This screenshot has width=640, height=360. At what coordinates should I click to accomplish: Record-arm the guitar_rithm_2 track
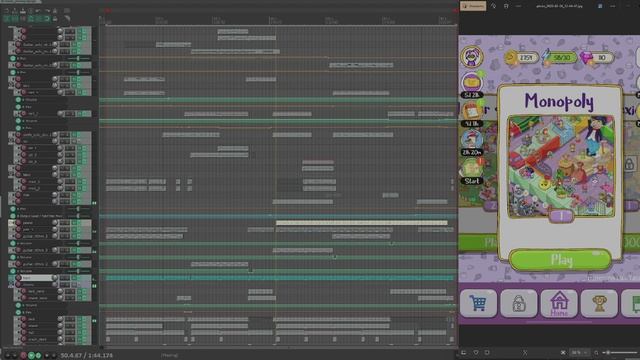pos(18,264)
